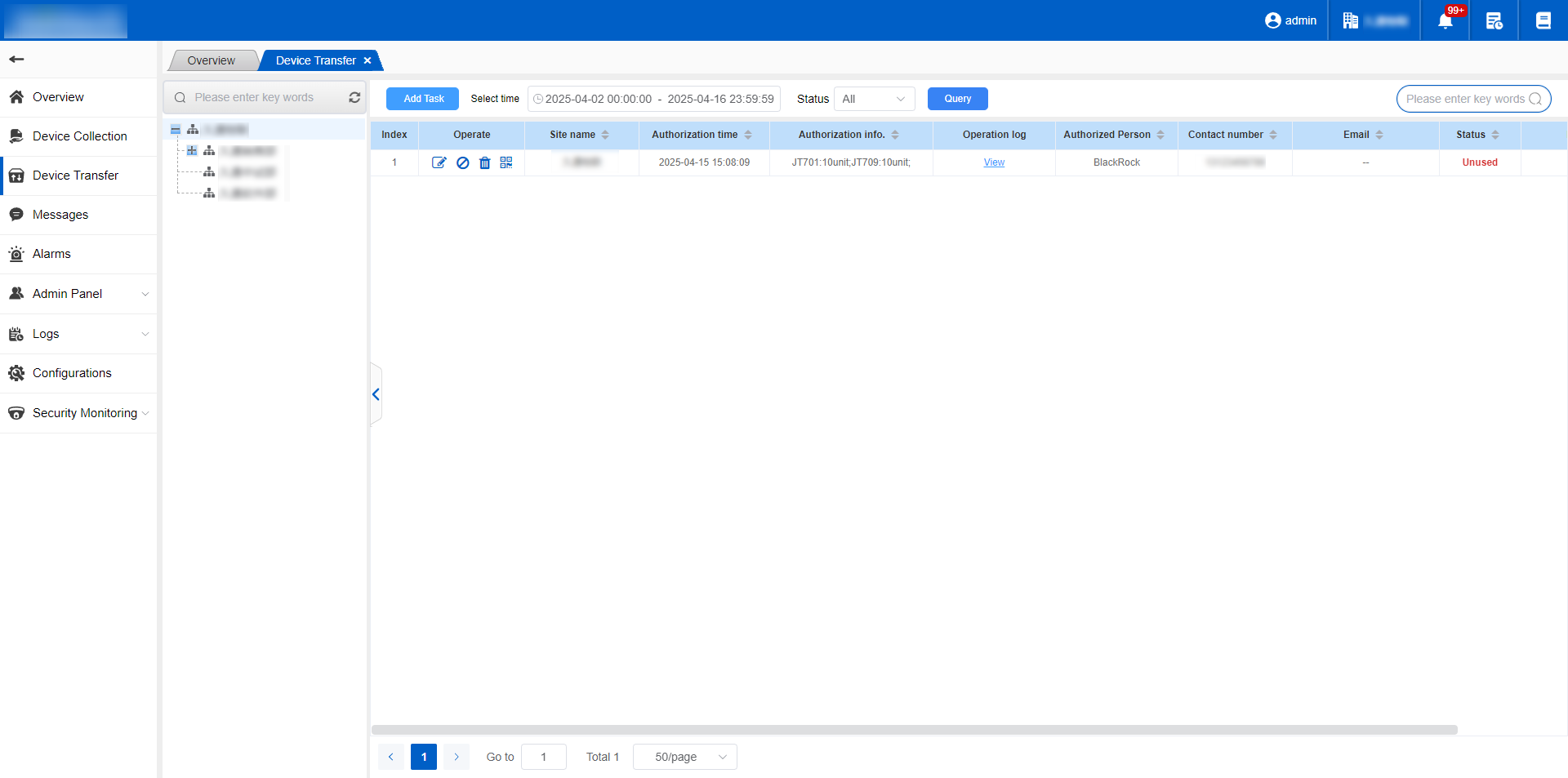The height and width of the screenshot is (778, 1568).
Task: Expand the Admin Panel menu
Action: pos(78,294)
